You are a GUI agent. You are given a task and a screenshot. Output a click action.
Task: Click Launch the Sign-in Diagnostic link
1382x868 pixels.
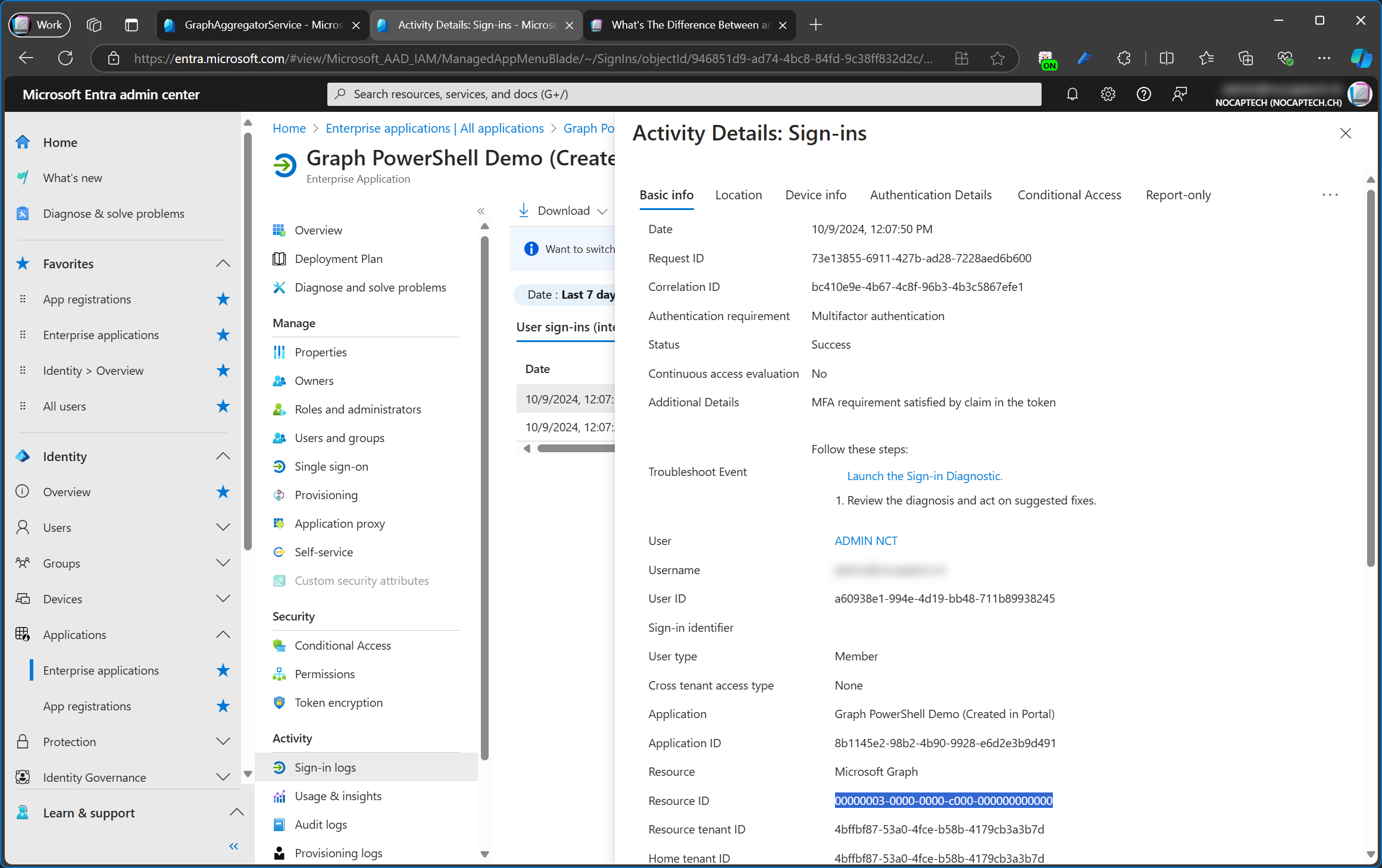923,475
